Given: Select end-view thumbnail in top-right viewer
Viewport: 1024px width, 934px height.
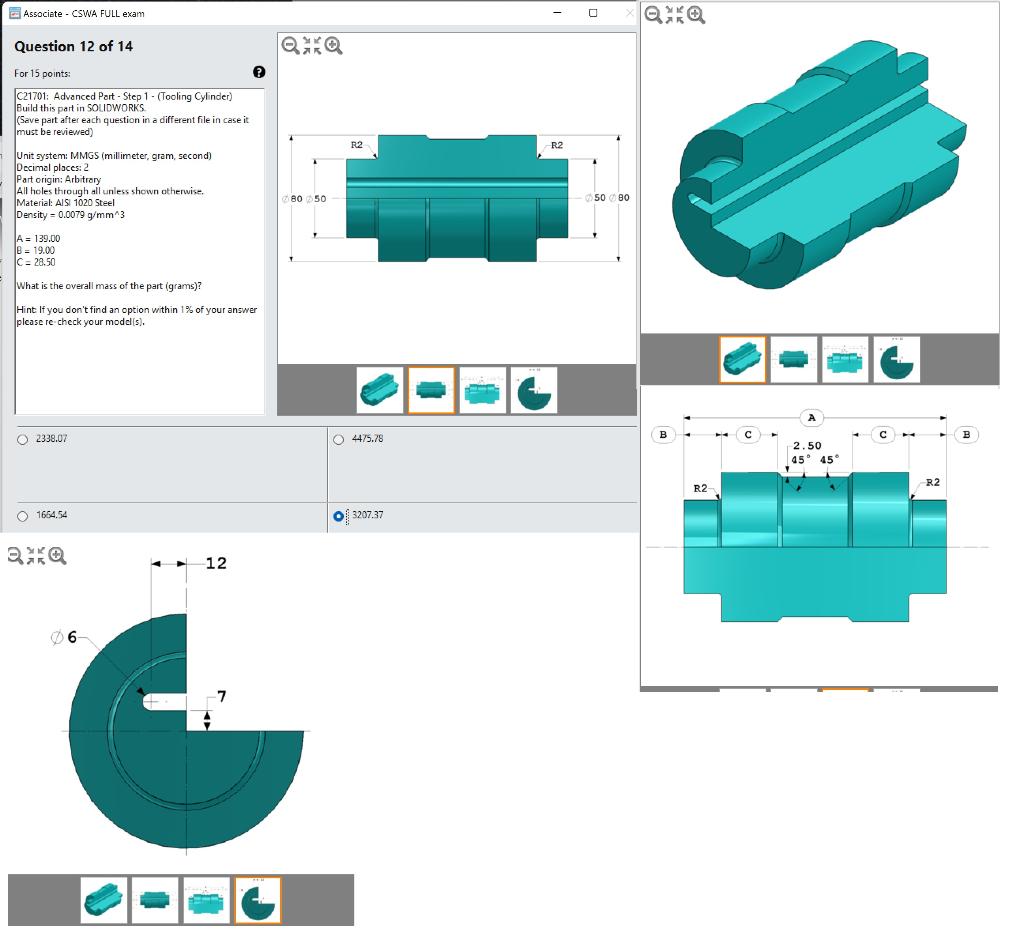Looking at the screenshot, I should (897, 359).
